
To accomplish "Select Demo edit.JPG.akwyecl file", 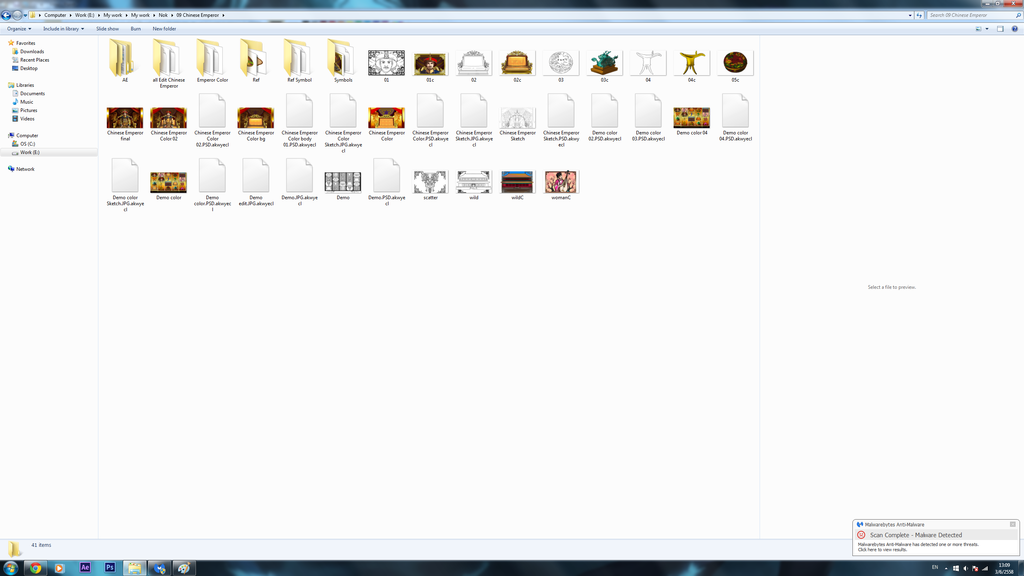I will pos(256,182).
